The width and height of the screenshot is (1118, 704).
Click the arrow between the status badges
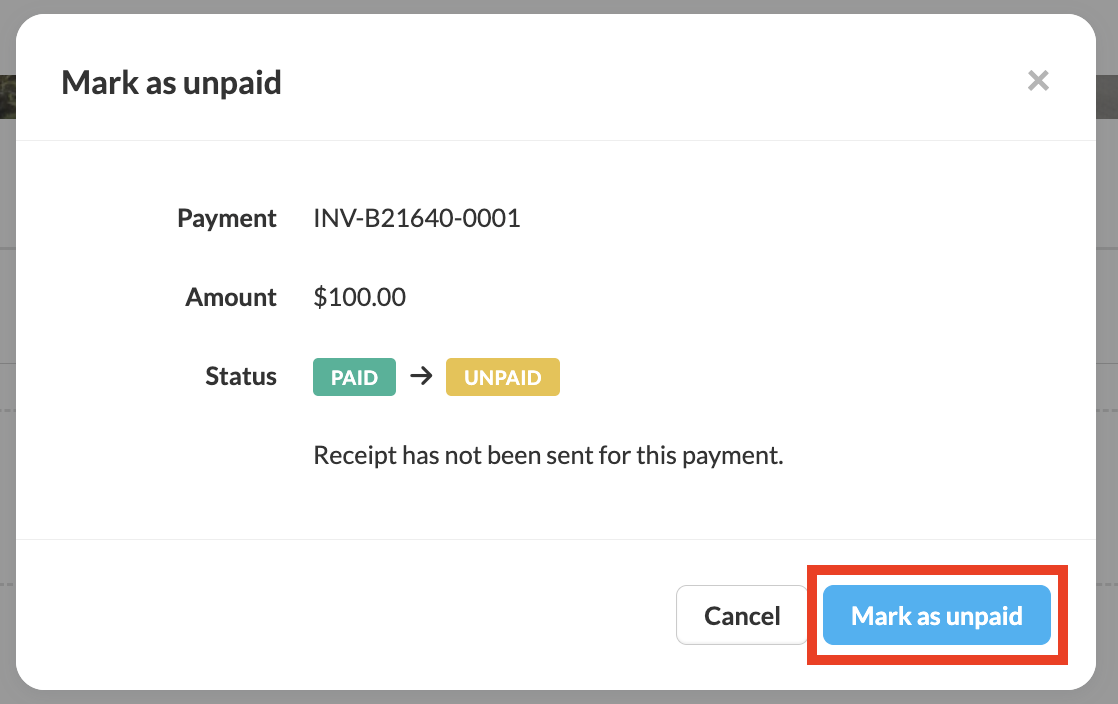click(x=421, y=377)
